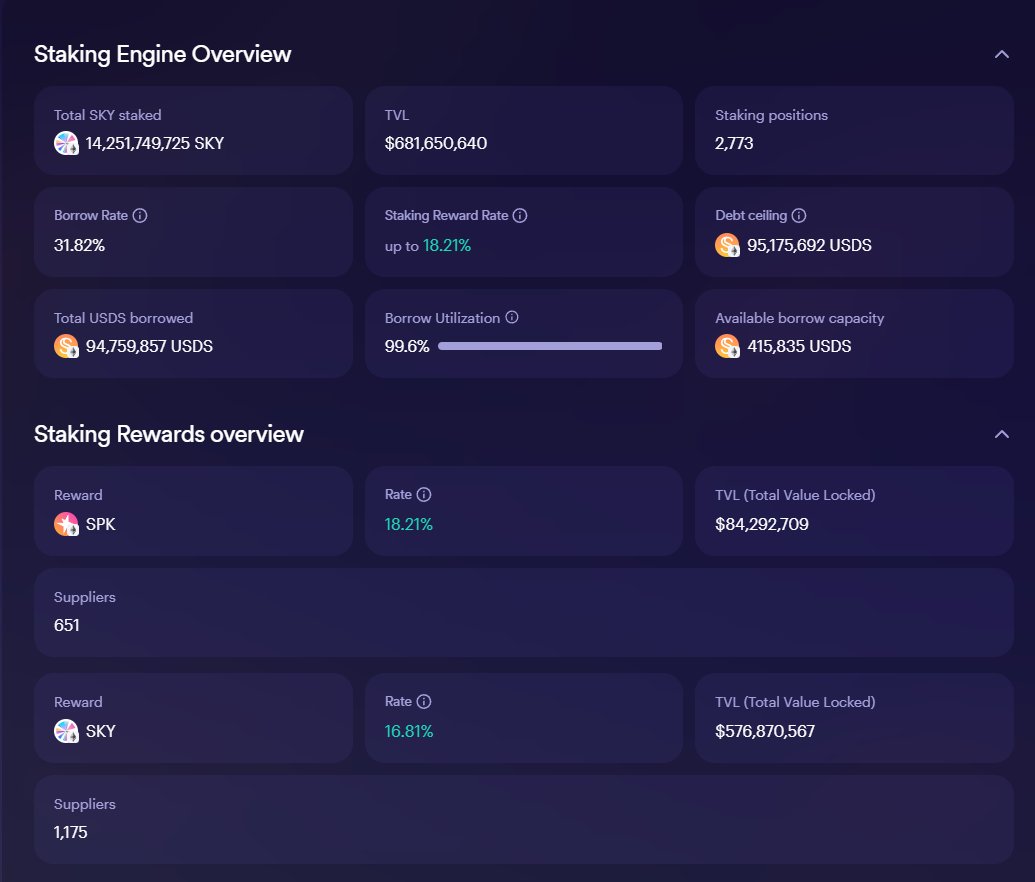Click the green 18.21% Staking Reward Rate value

point(446,245)
